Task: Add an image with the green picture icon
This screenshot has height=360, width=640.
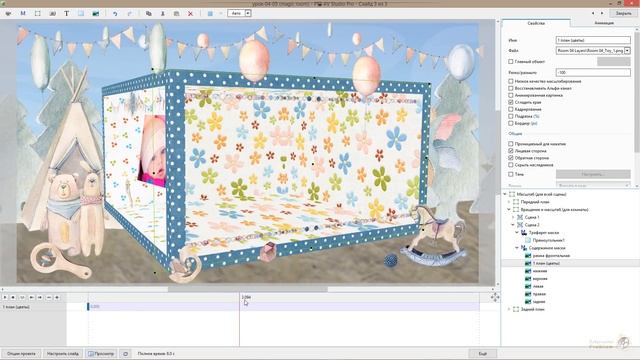Action: point(96,13)
